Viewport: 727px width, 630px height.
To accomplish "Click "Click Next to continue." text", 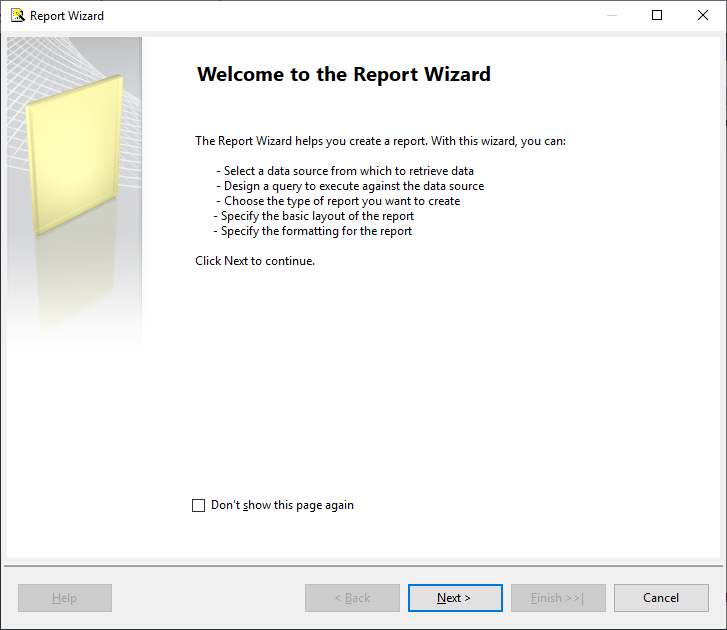I will (255, 261).
